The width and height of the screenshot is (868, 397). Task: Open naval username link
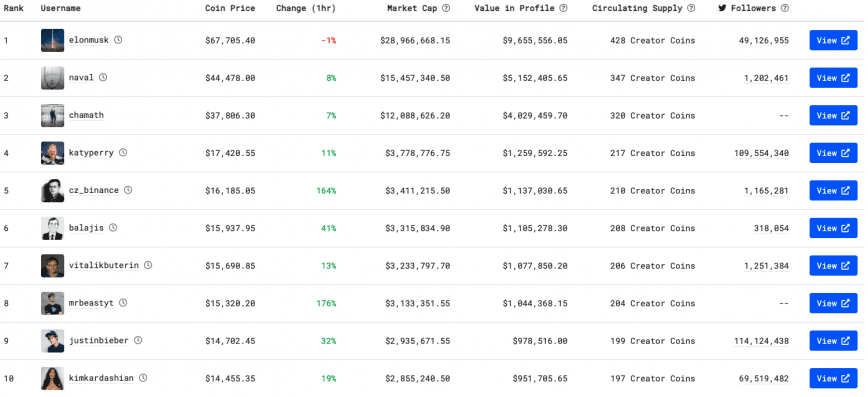[81, 78]
